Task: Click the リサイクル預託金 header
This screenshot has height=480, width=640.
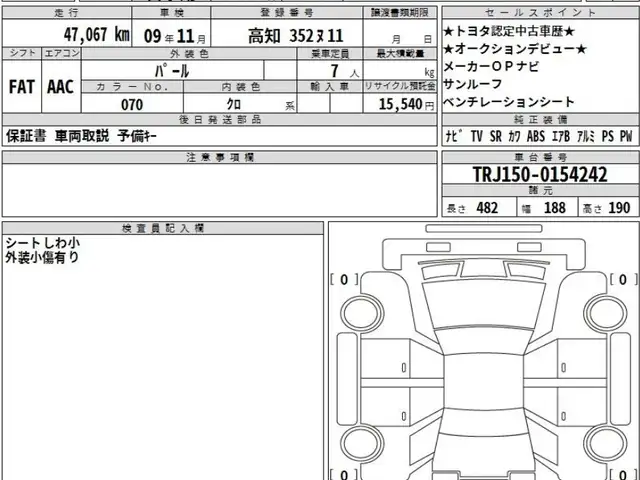Action: click(x=400, y=87)
